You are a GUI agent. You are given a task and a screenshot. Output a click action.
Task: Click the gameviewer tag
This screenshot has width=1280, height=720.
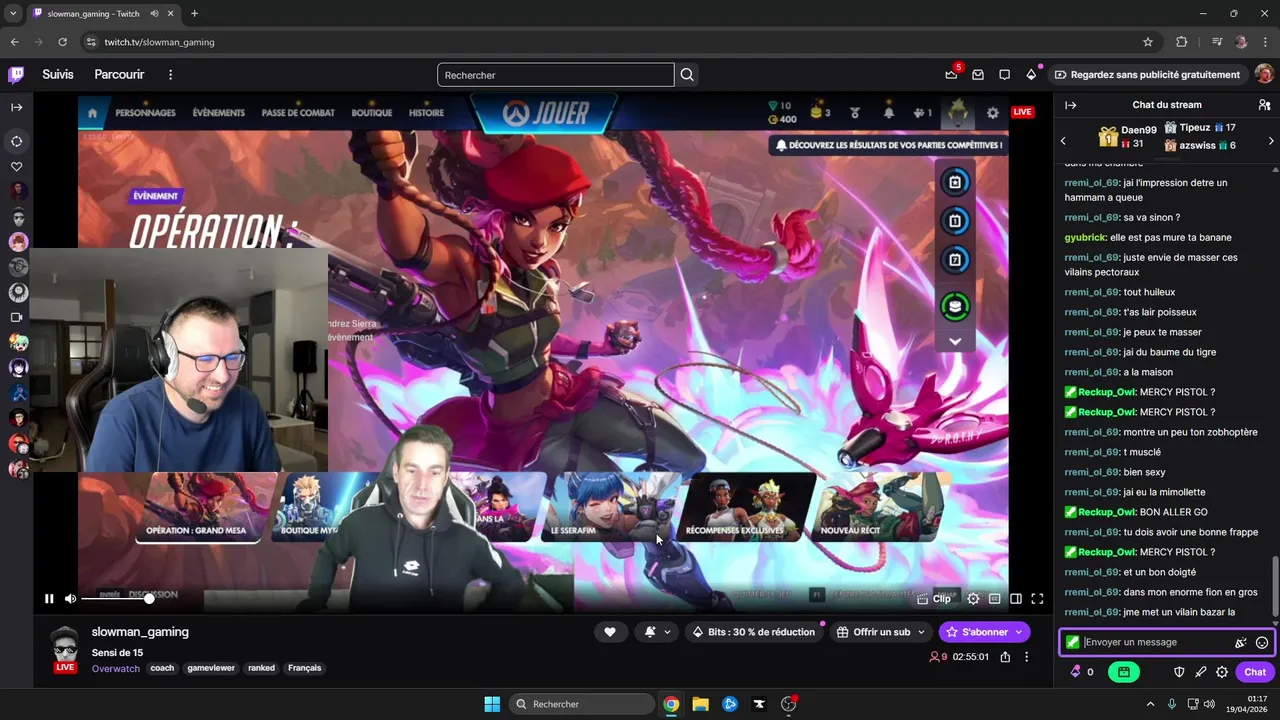(211, 668)
